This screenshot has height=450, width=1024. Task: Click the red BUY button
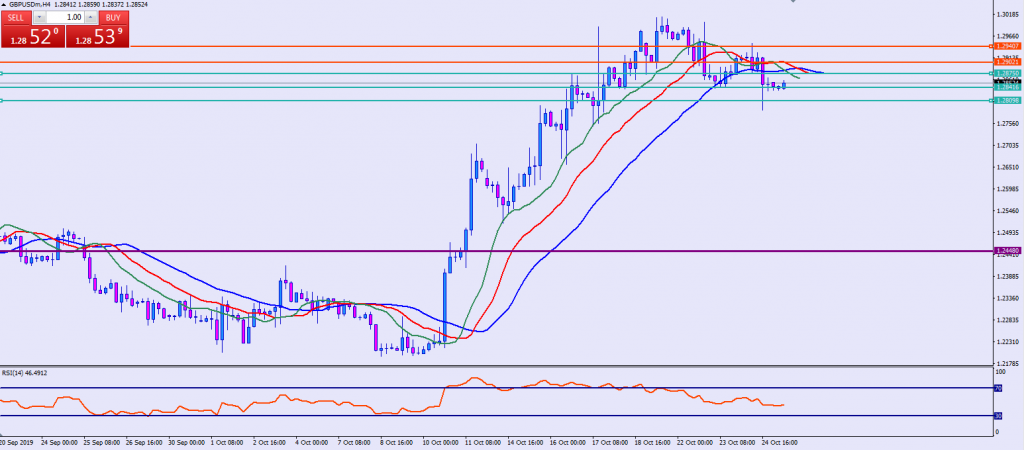click(x=114, y=17)
